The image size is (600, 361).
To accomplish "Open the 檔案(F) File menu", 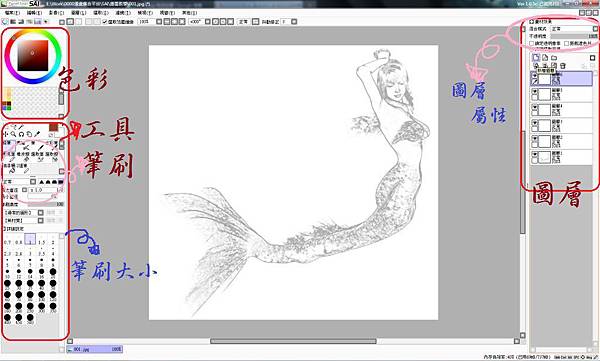I will [12, 13].
